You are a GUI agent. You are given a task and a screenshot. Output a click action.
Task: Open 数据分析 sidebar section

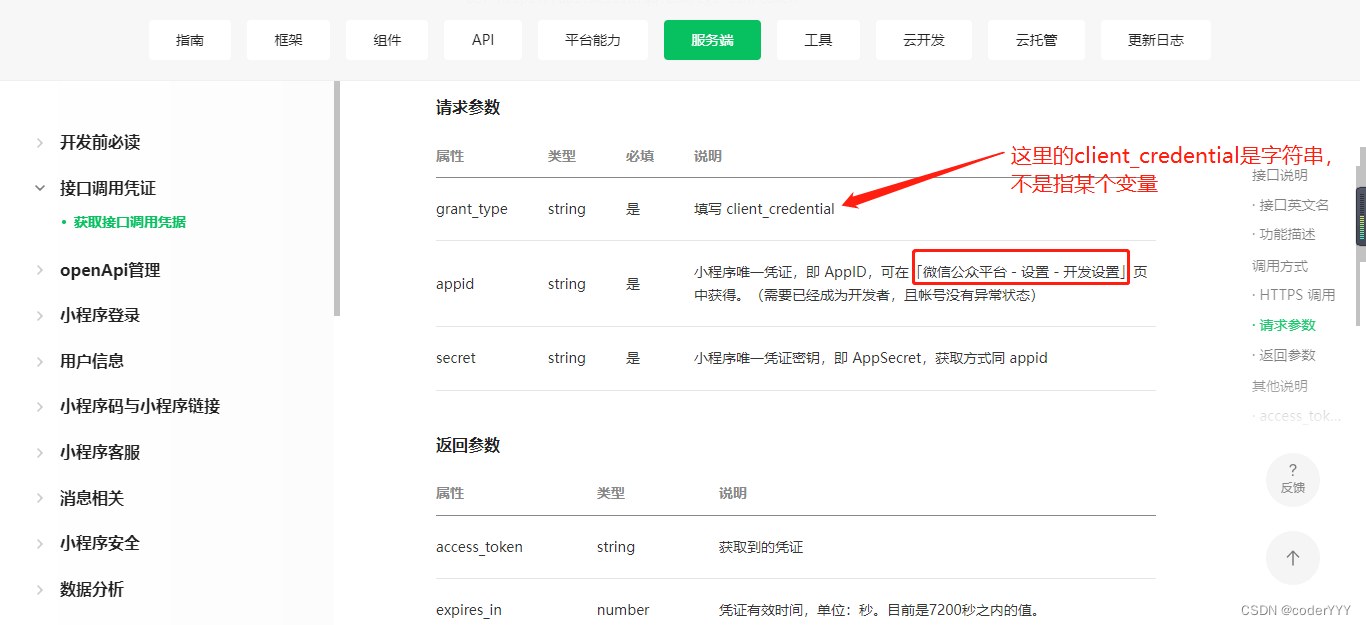point(92,589)
